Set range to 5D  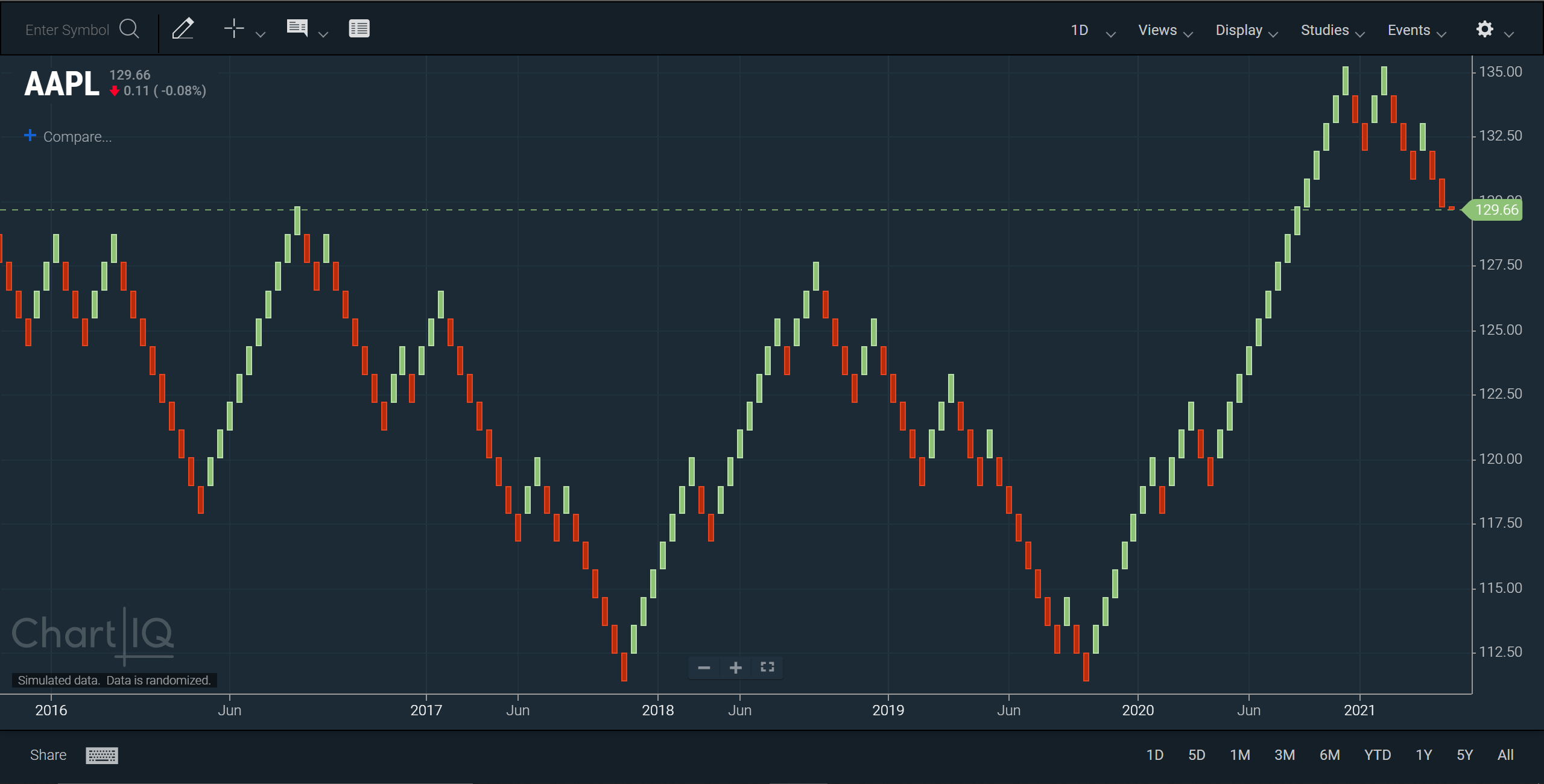tap(1197, 755)
